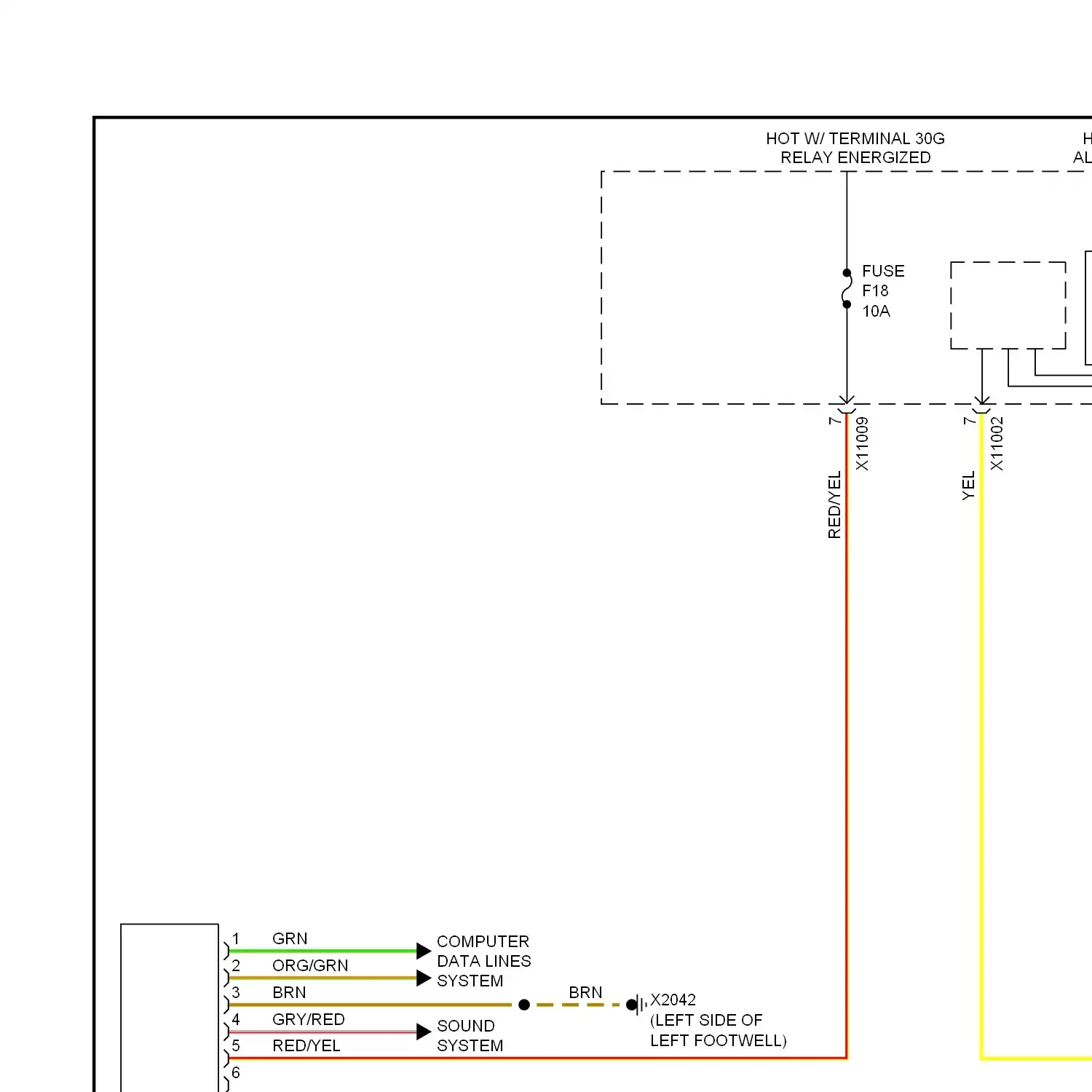1092x1092 pixels.
Task: Click the vertical 'RED/YEL' wire label
Action: (834, 505)
